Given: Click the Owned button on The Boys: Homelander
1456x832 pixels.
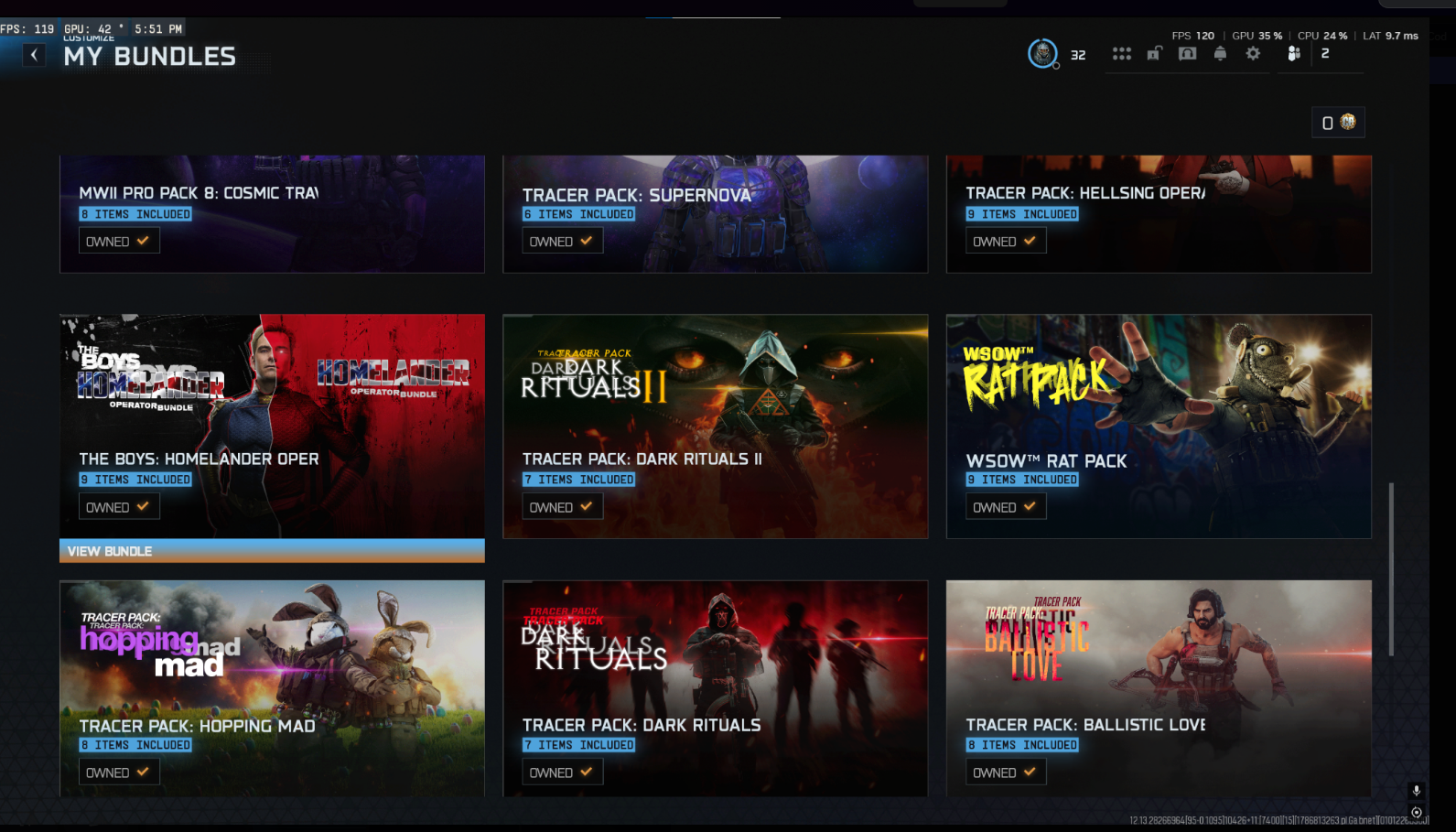Looking at the screenshot, I should pos(119,506).
